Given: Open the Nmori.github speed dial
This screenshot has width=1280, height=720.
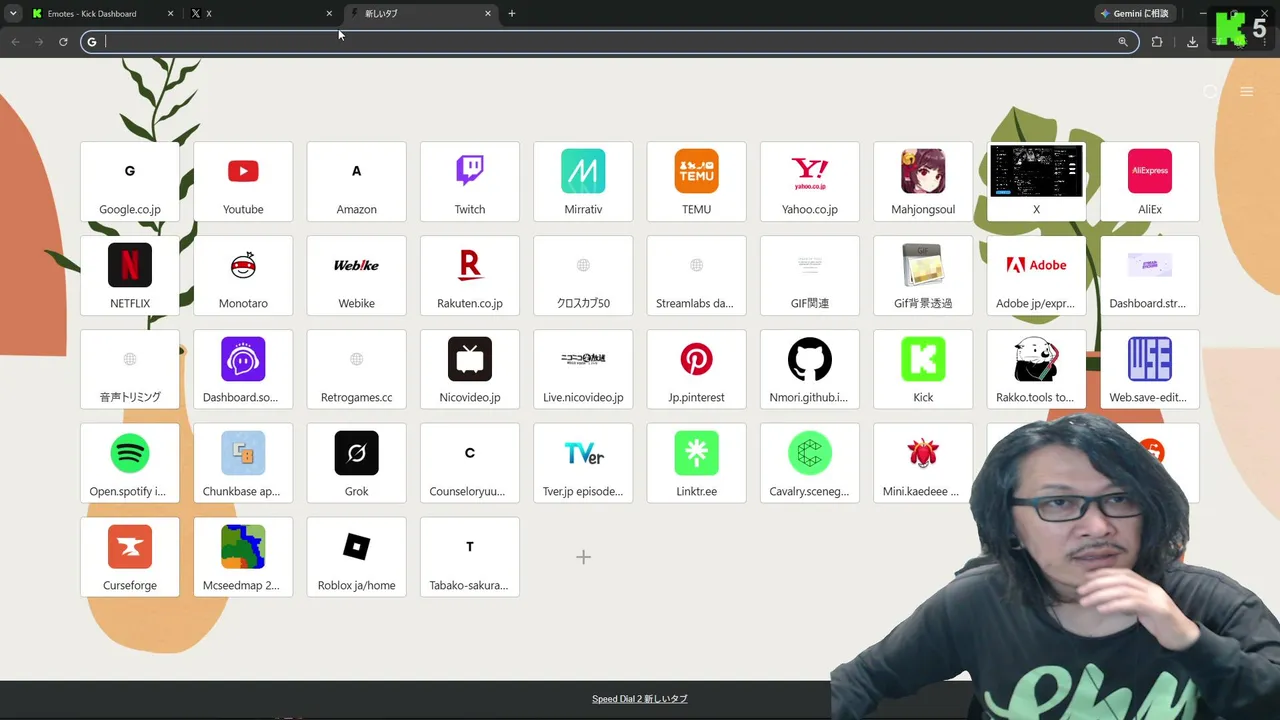Looking at the screenshot, I should coord(810,369).
